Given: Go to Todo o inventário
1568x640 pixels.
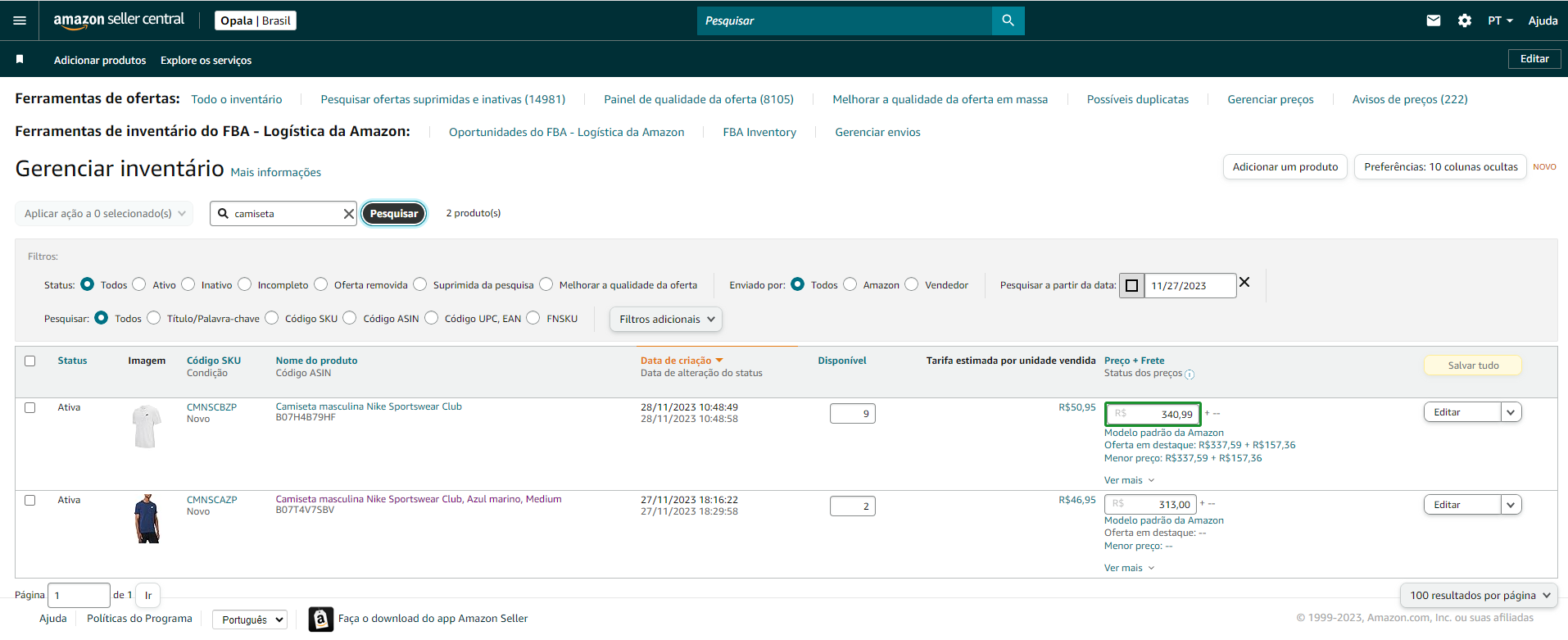Looking at the screenshot, I should [x=237, y=99].
